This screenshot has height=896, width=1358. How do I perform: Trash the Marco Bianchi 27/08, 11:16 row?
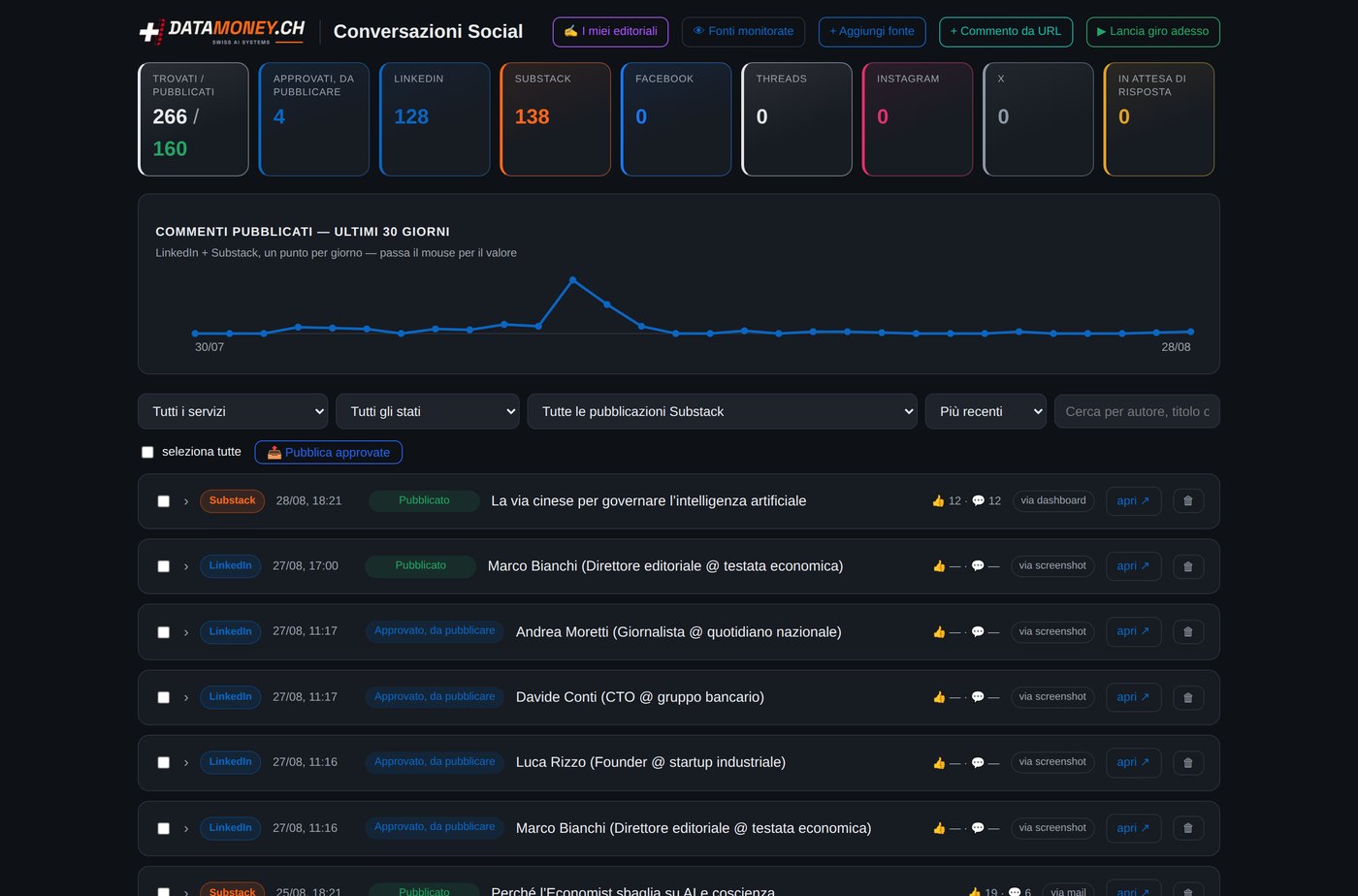coord(1188,828)
